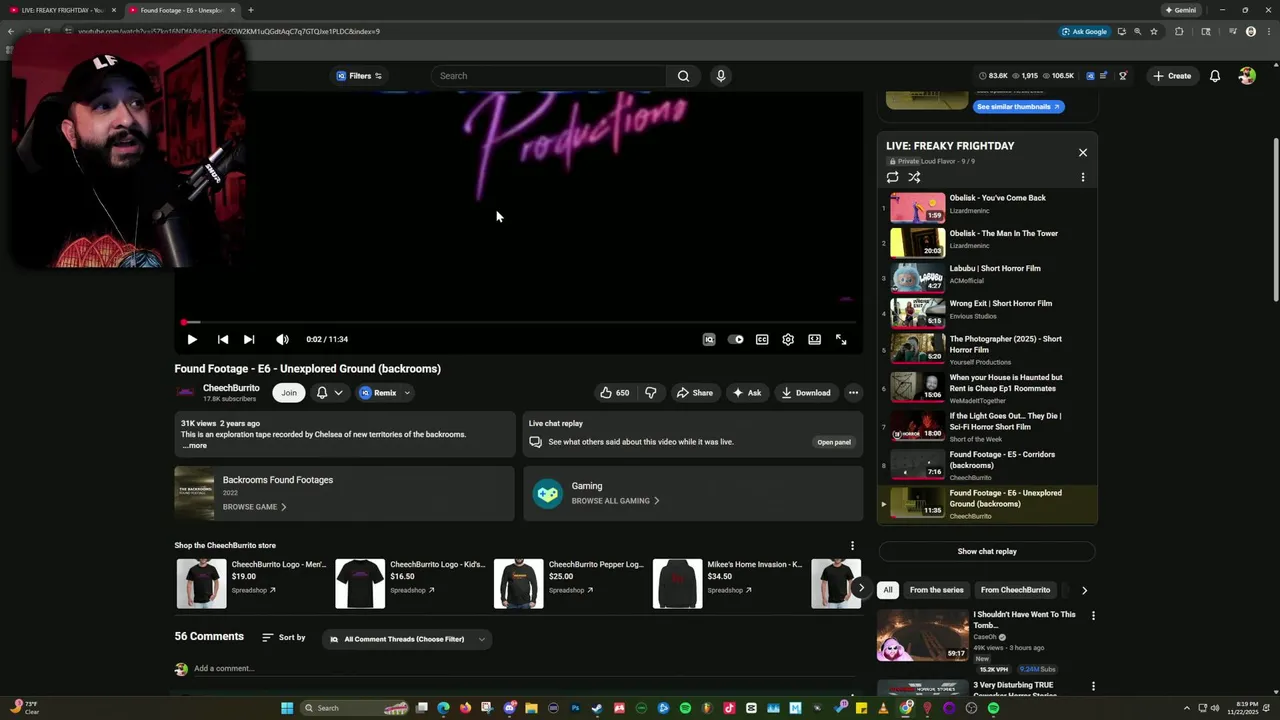Select Labubu | Short Horror Film
Viewport: 1280px width, 720px height.
click(x=987, y=278)
